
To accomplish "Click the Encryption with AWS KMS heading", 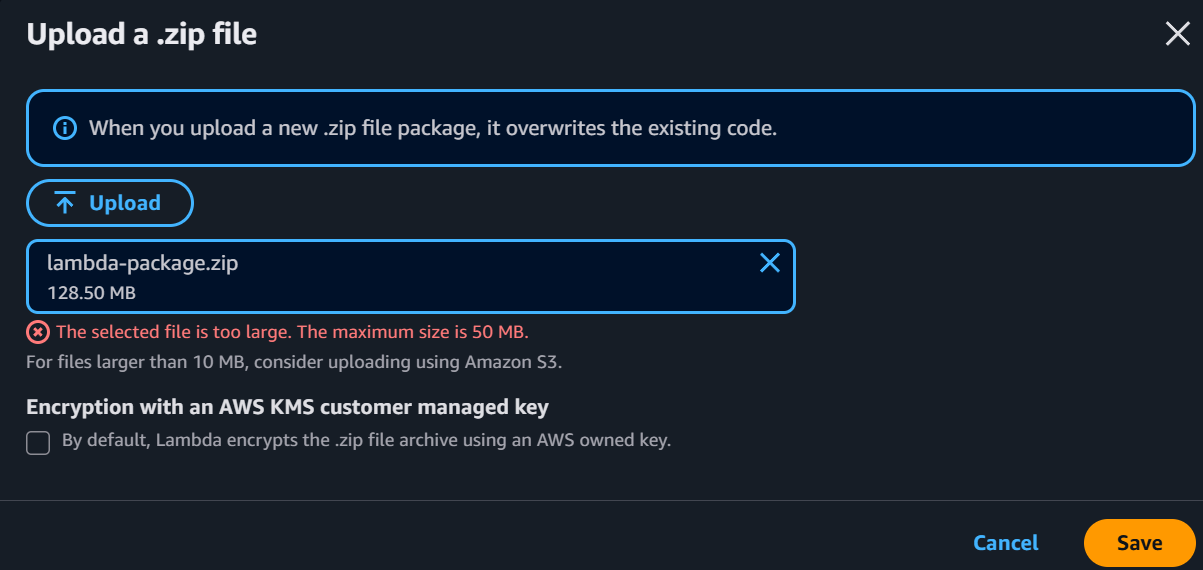I will [288, 407].
